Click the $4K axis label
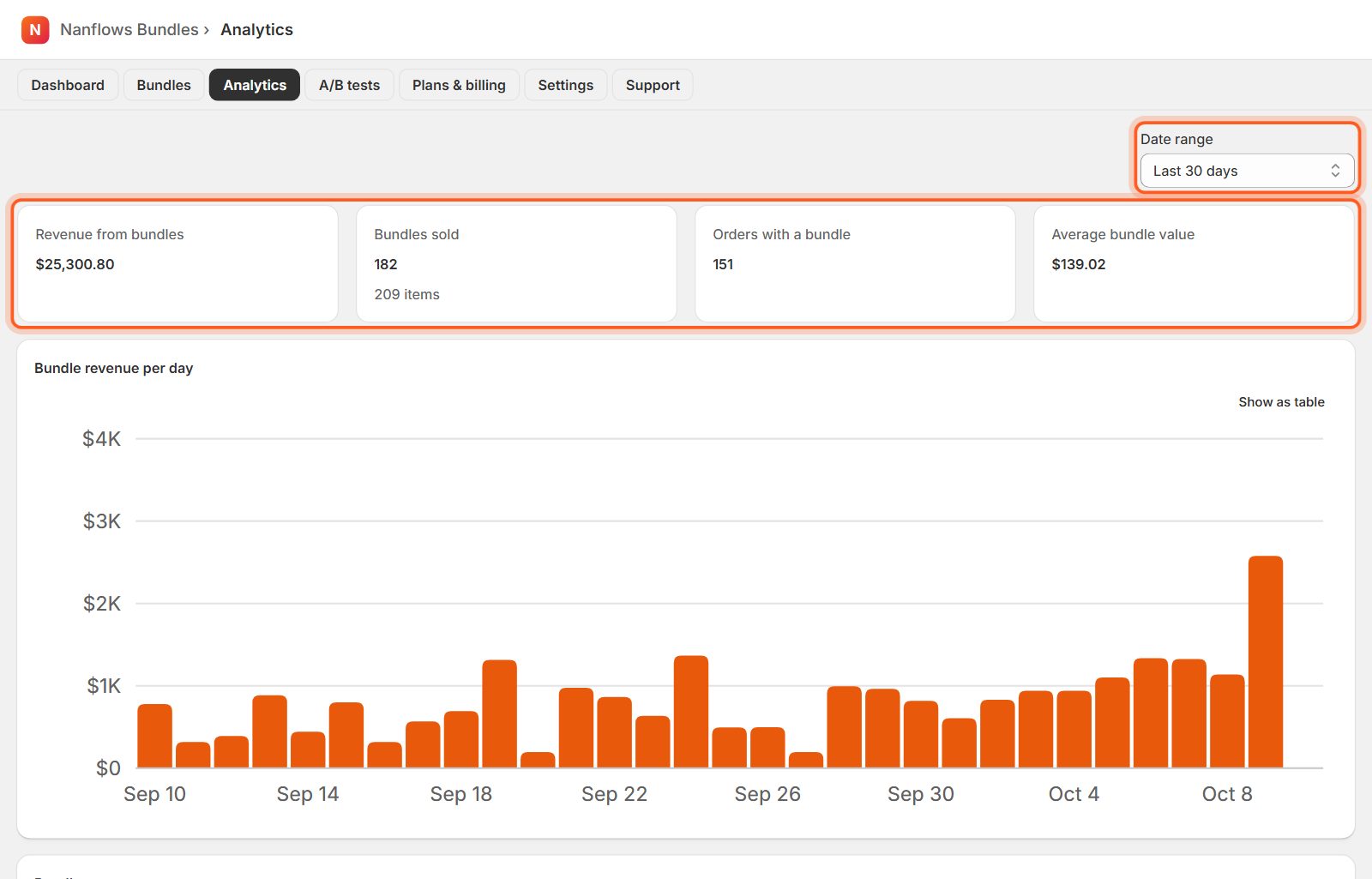 click(101, 439)
